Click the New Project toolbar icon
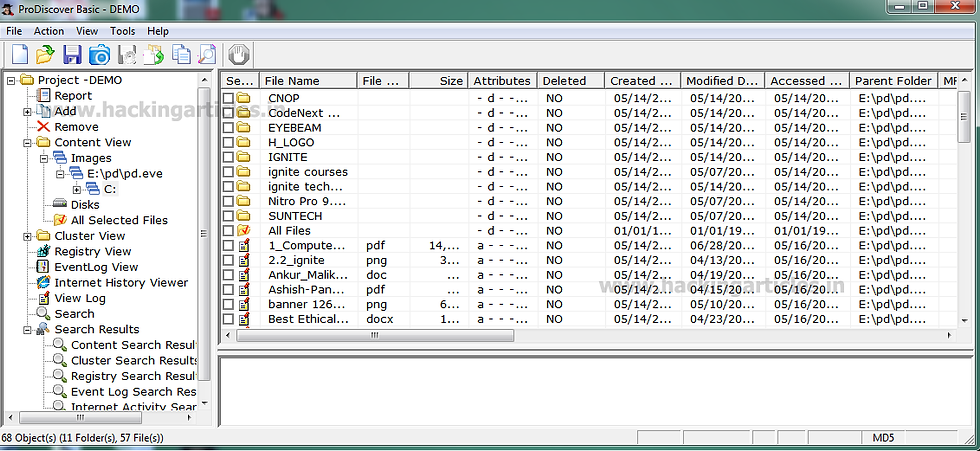The image size is (980, 451). (20, 55)
